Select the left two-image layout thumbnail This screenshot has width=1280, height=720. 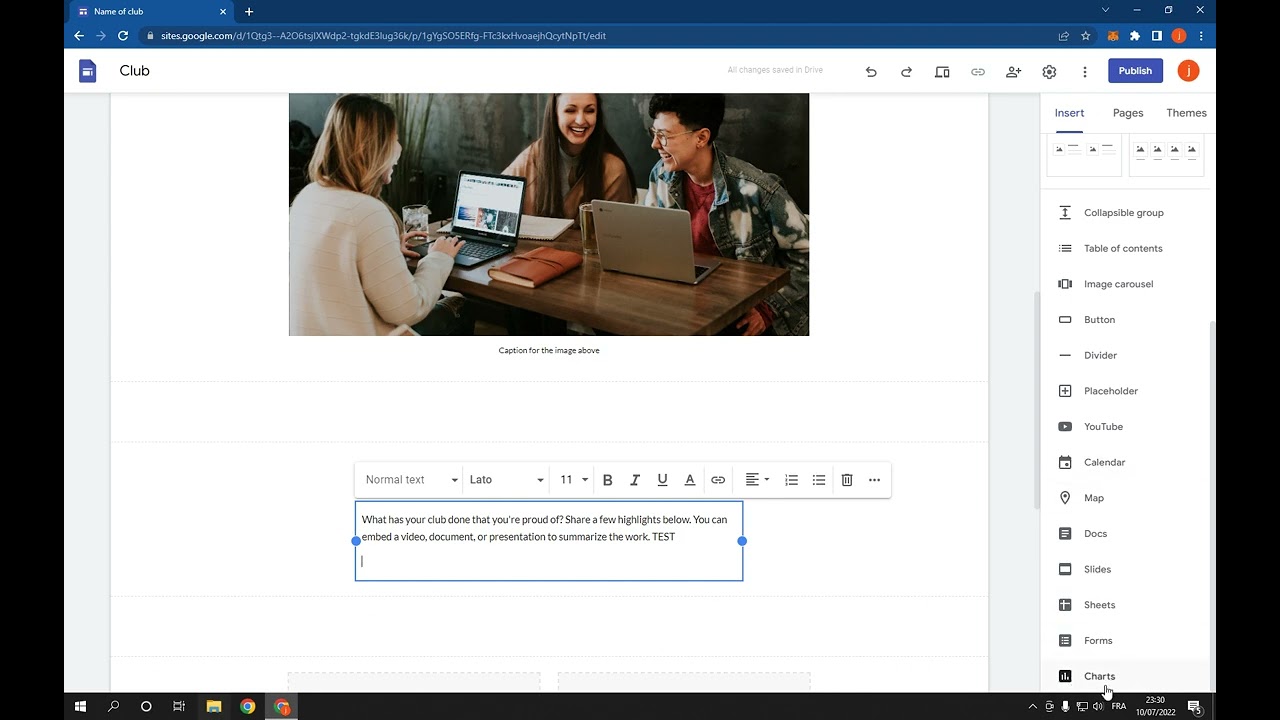1084,156
